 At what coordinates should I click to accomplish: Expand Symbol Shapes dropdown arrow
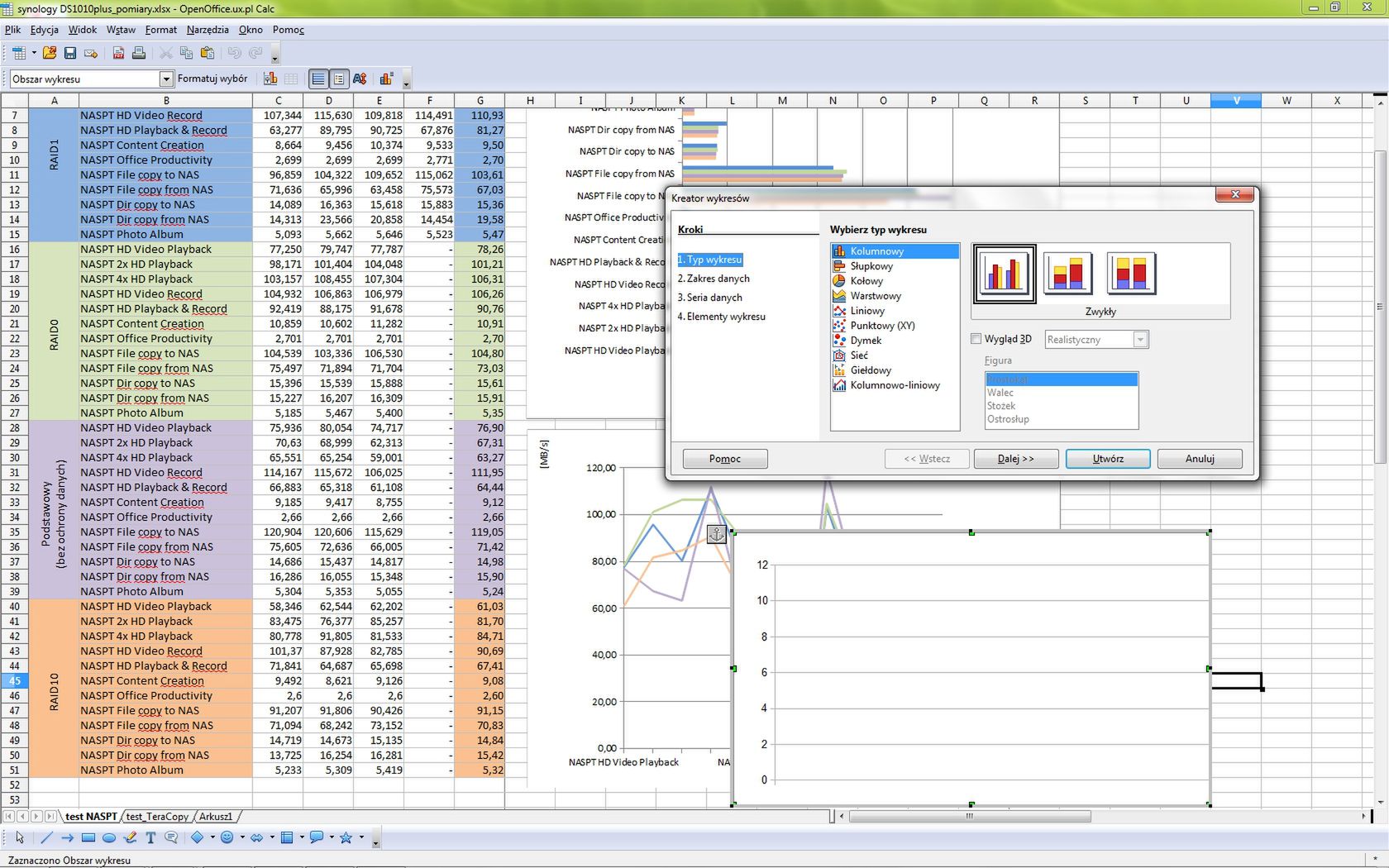tap(242, 838)
